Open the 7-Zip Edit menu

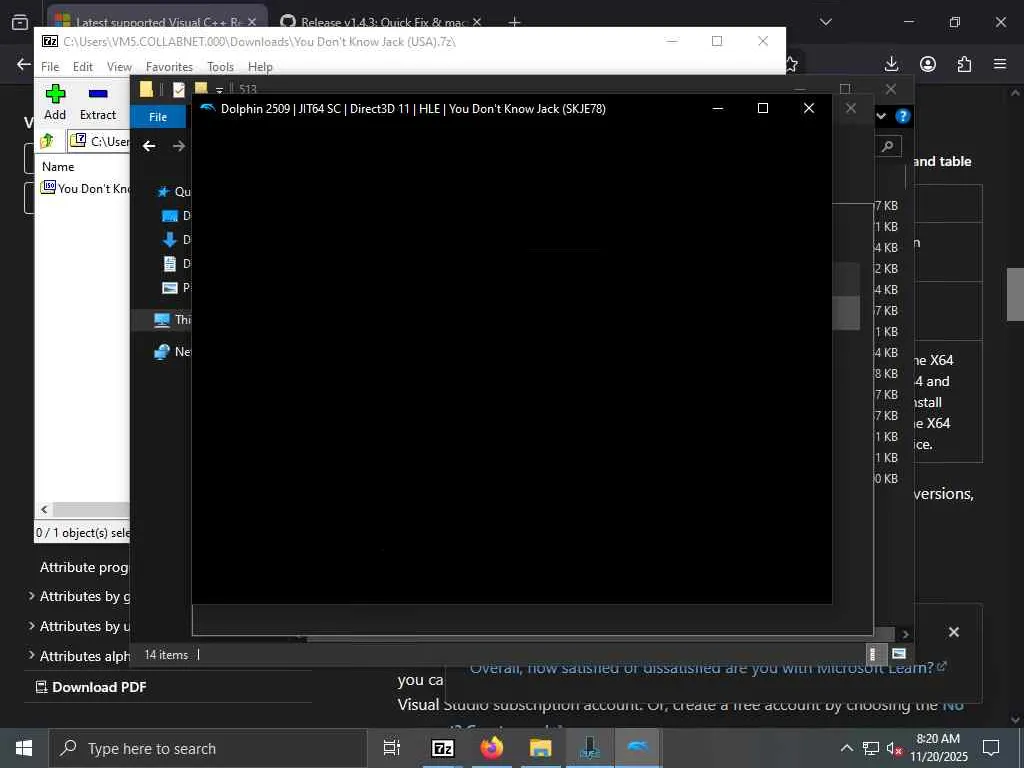point(83,67)
